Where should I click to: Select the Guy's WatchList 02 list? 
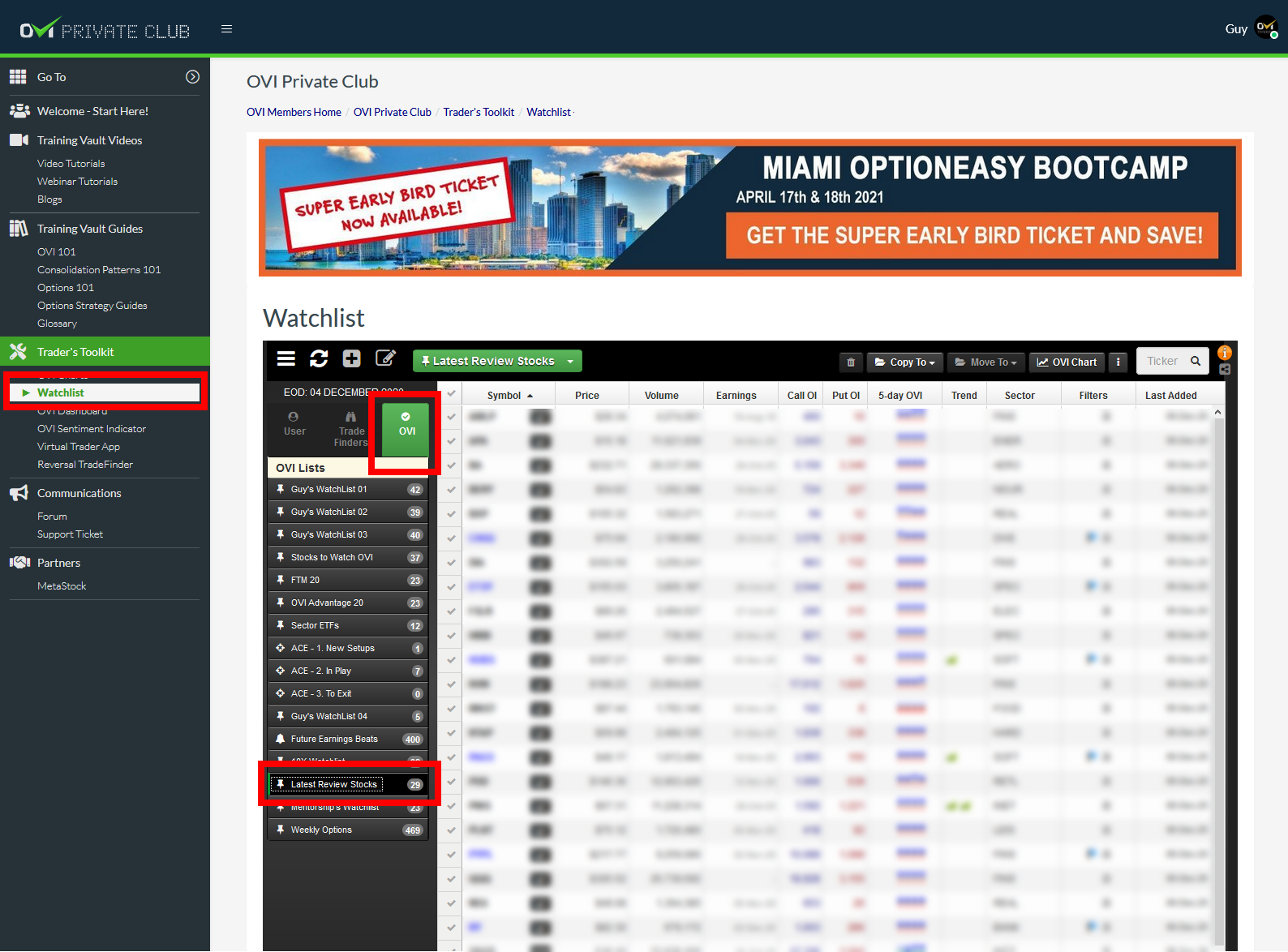(349, 512)
